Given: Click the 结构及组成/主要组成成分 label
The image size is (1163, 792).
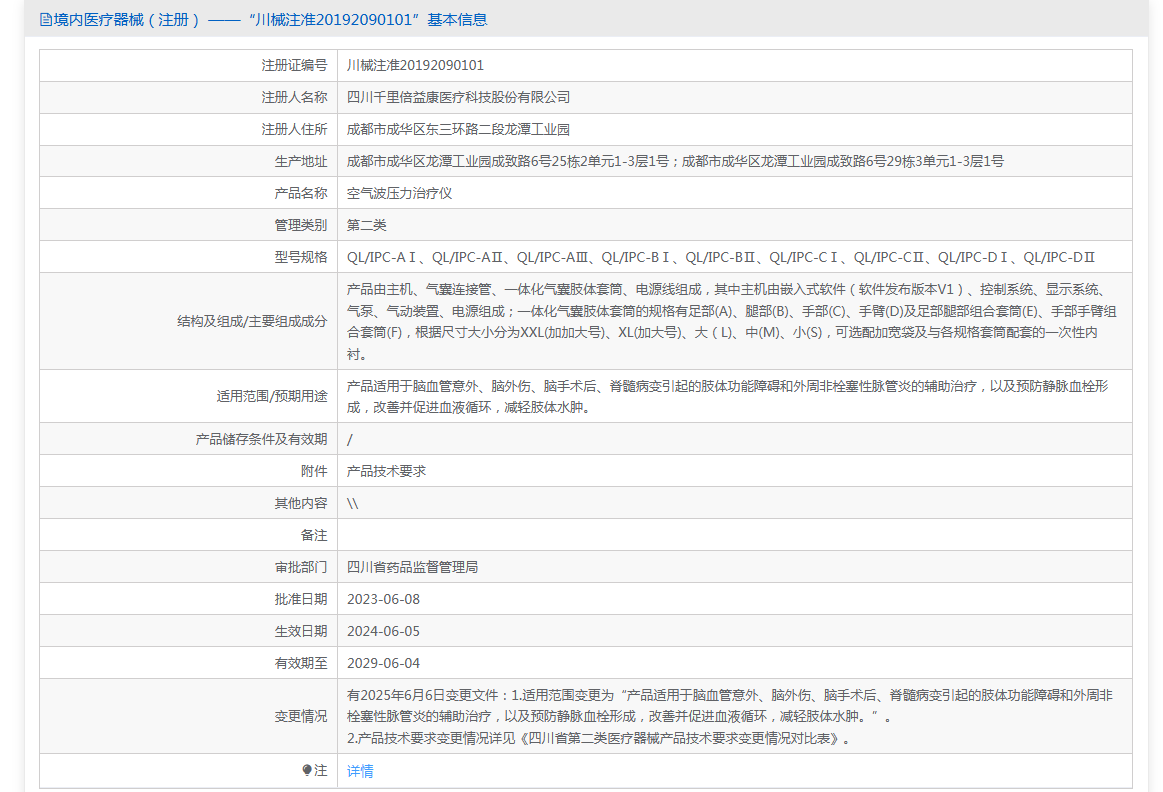Looking at the screenshot, I should (252, 321).
